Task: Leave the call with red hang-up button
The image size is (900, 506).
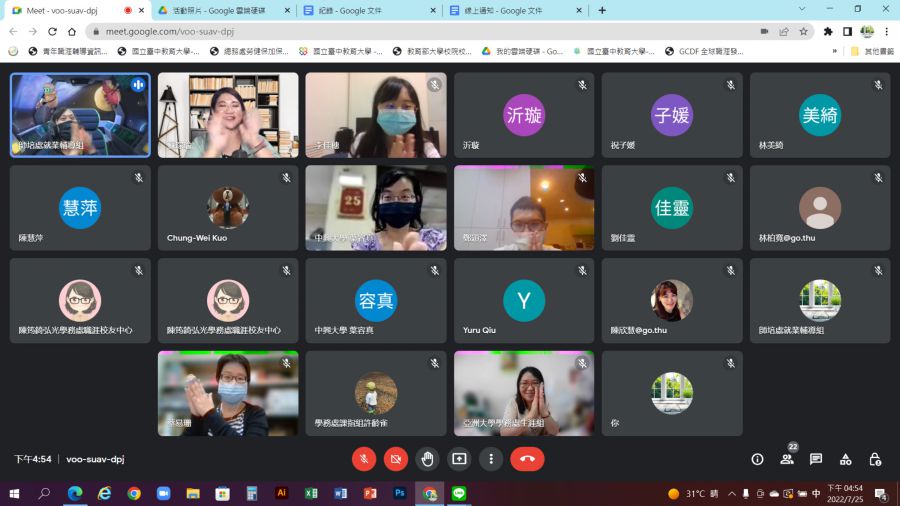Action: click(x=527, y=459)
